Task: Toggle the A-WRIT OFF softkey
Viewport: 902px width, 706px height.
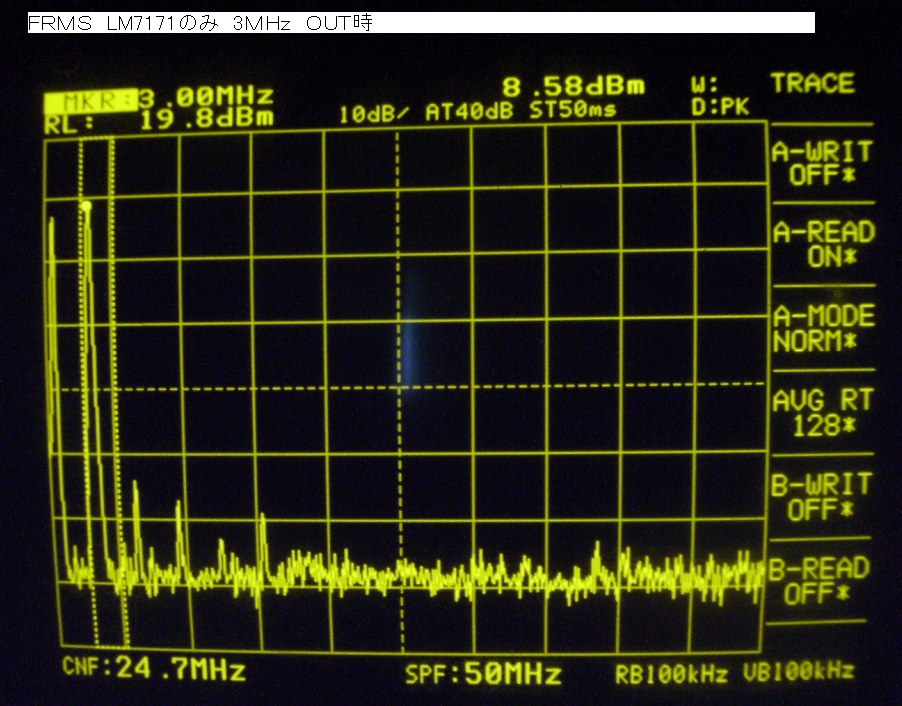Action: tap(821, 163)
